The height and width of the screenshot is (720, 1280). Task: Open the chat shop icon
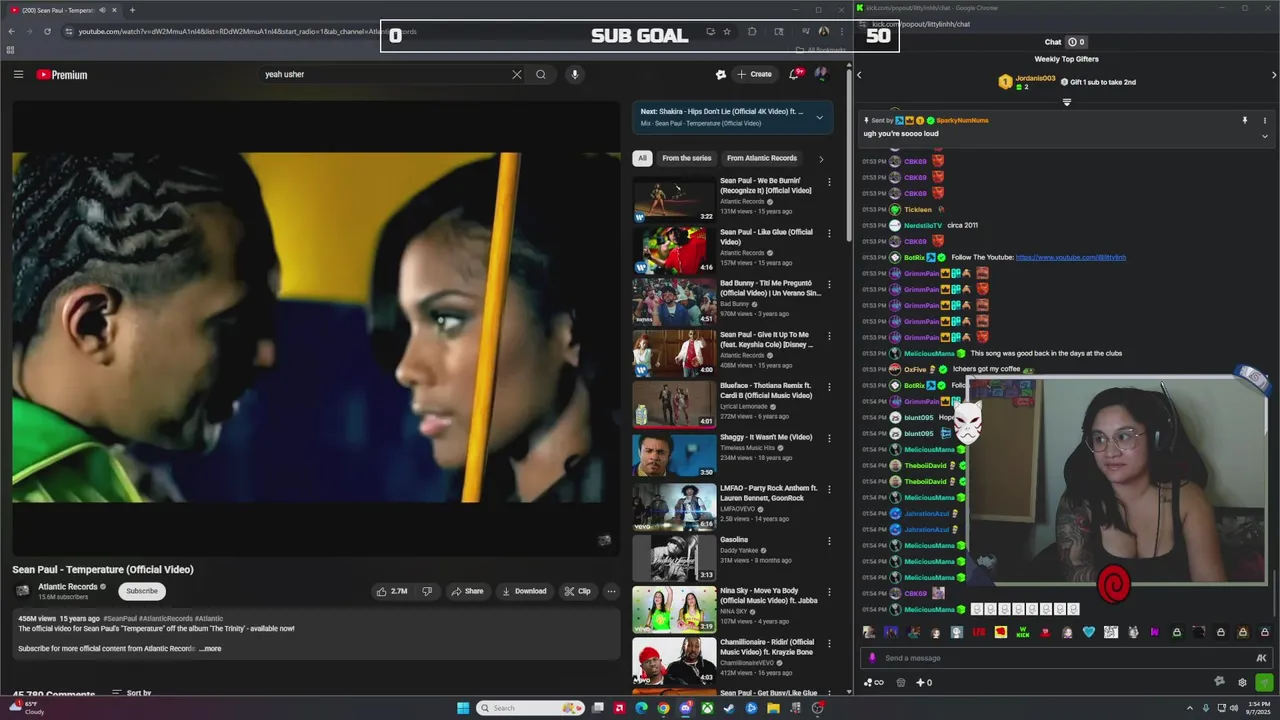[900, 683]
